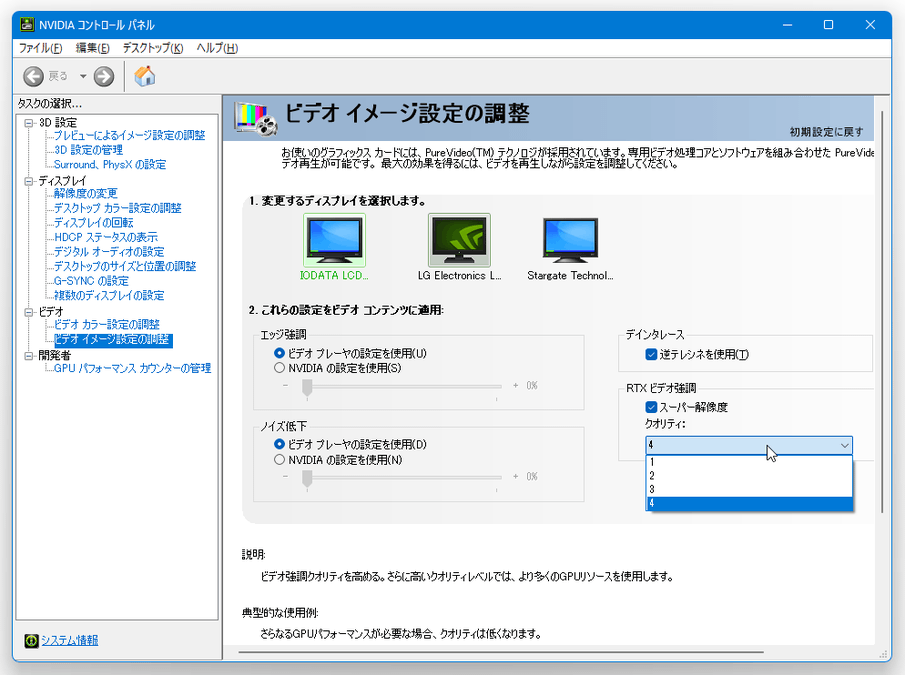
Task: Open the ヘルプ(H) menu
Action: click(217, 48)
